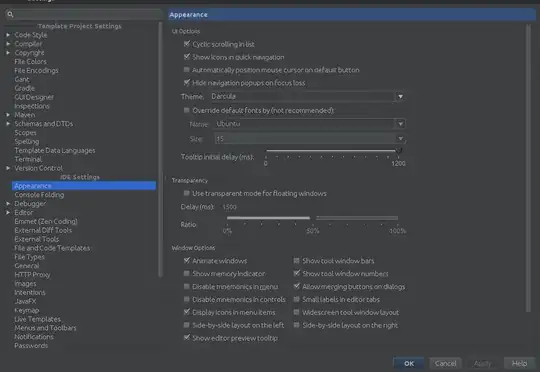Expand the Maven tree node
540x372 pixels.
(x=8, y=115)
